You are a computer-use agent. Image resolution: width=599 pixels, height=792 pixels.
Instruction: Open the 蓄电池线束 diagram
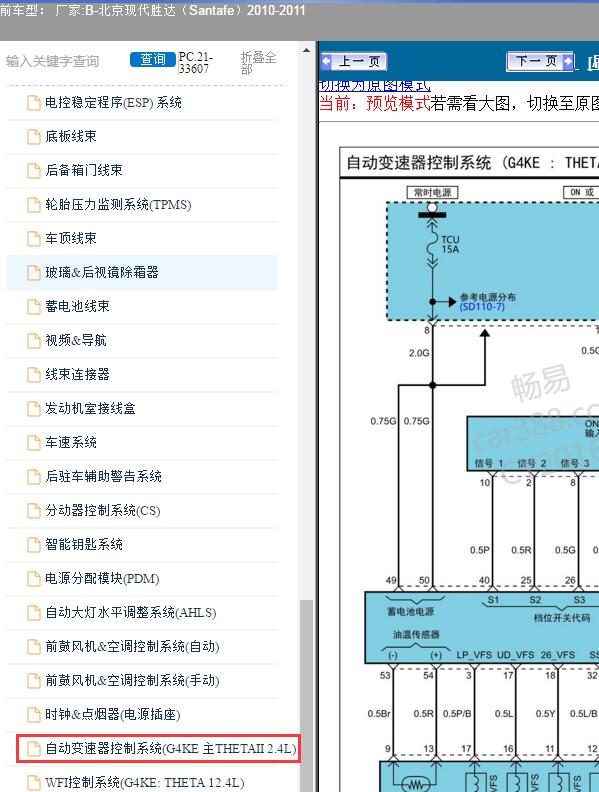coord(77,306)
